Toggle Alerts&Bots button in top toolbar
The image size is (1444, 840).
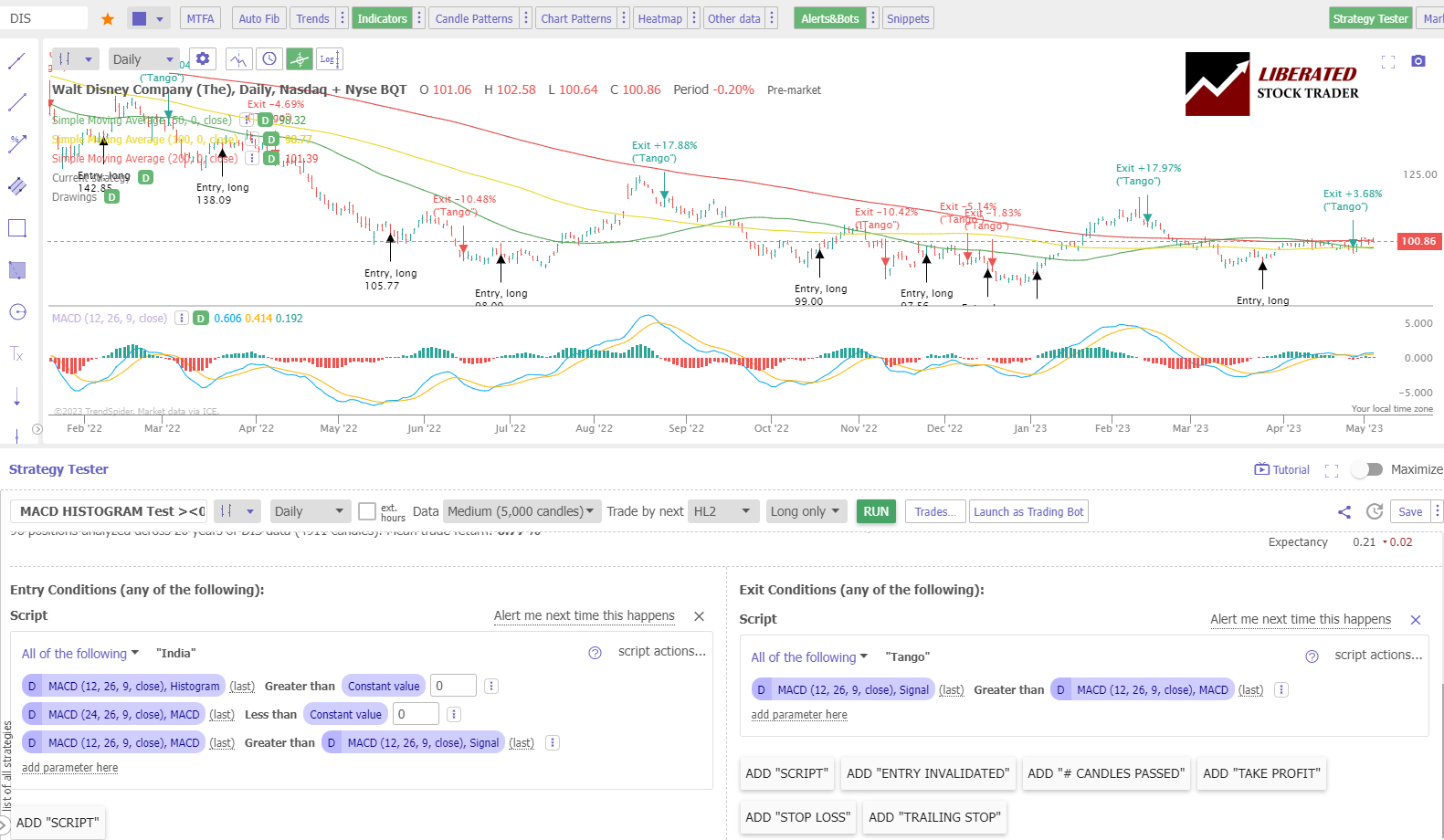[829, 18]
